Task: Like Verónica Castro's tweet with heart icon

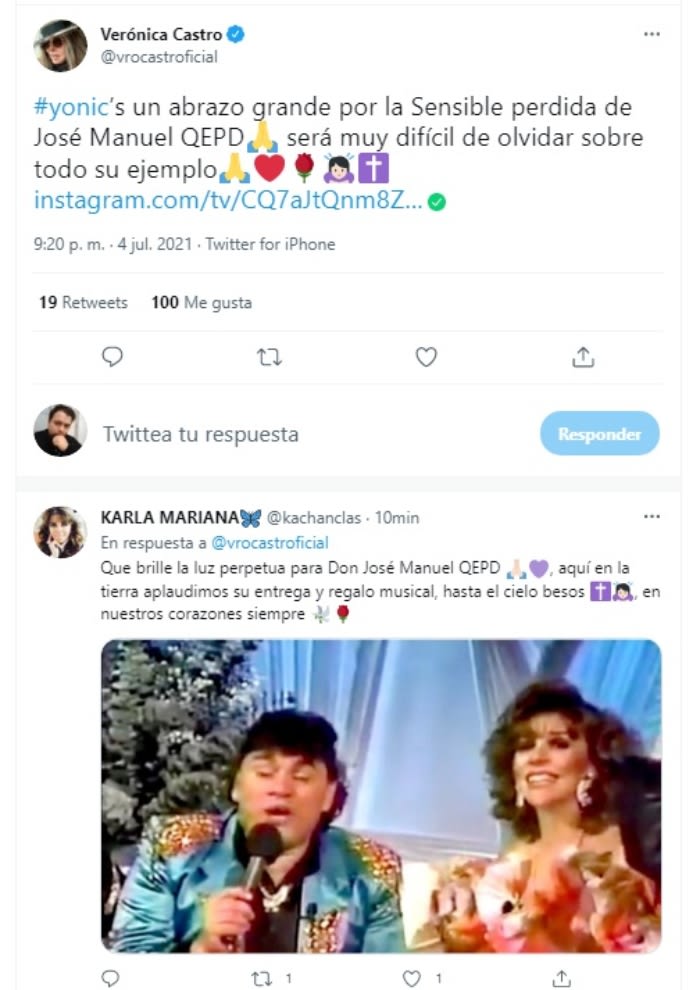Action: click(x=426, y=357)
